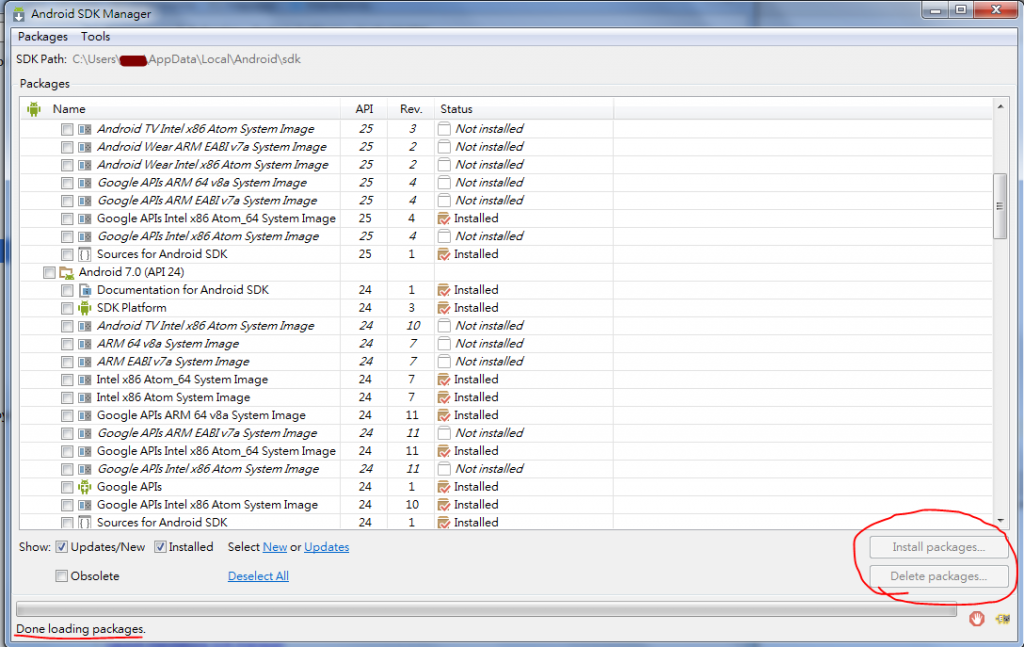Screen dimensions: 1024x647
Task: Click the installed status icon for SDK Platform
Action: coord(444,308)
